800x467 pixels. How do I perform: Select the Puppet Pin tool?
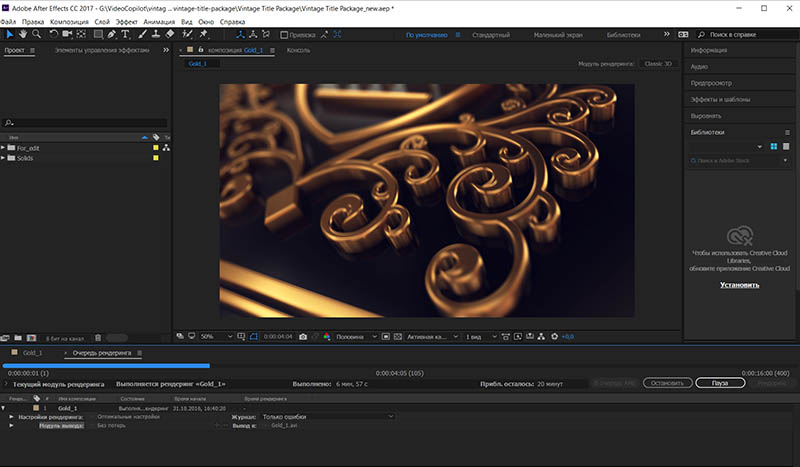204,34
